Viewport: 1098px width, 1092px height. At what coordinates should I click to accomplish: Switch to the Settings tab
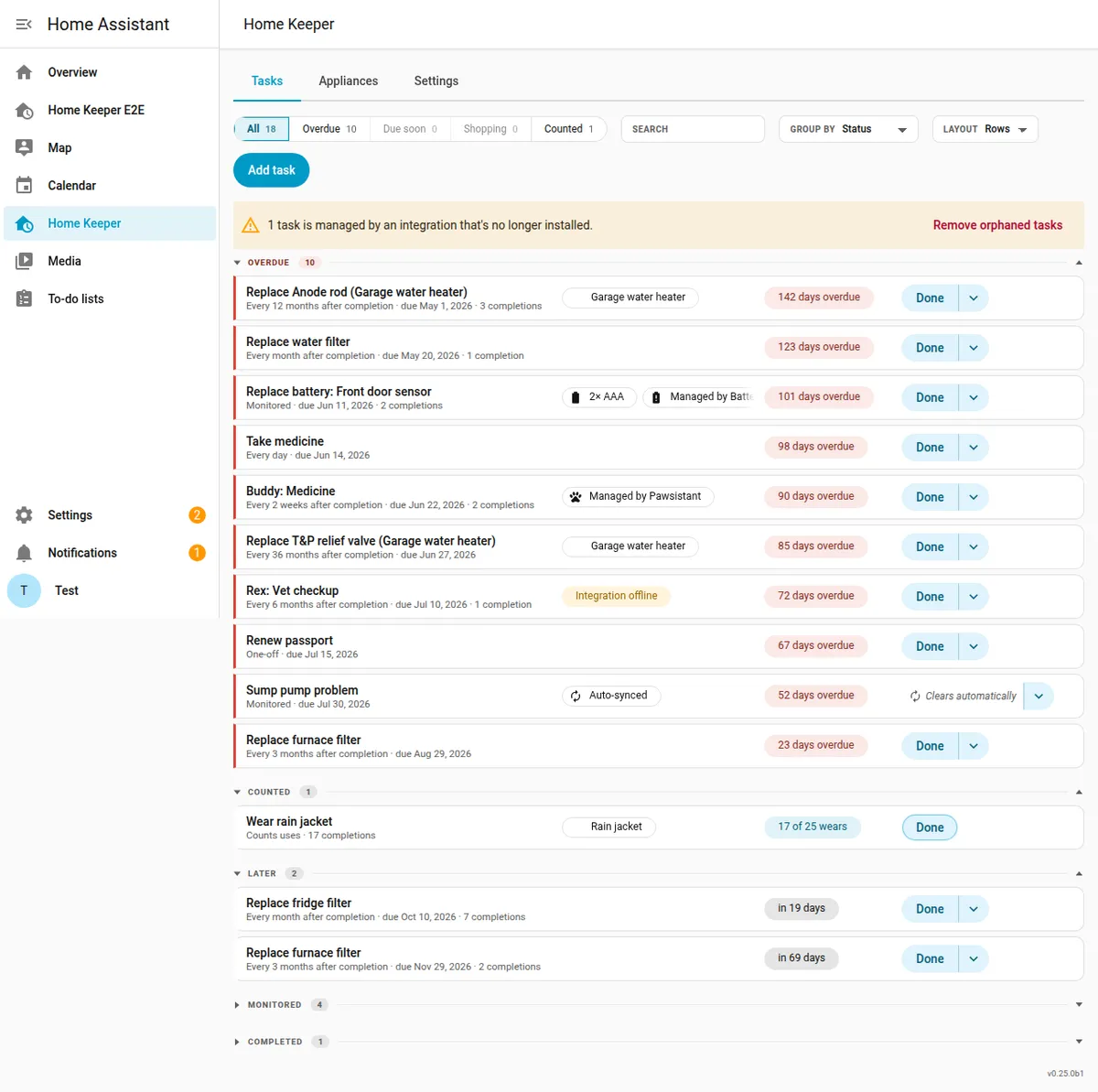436,81
